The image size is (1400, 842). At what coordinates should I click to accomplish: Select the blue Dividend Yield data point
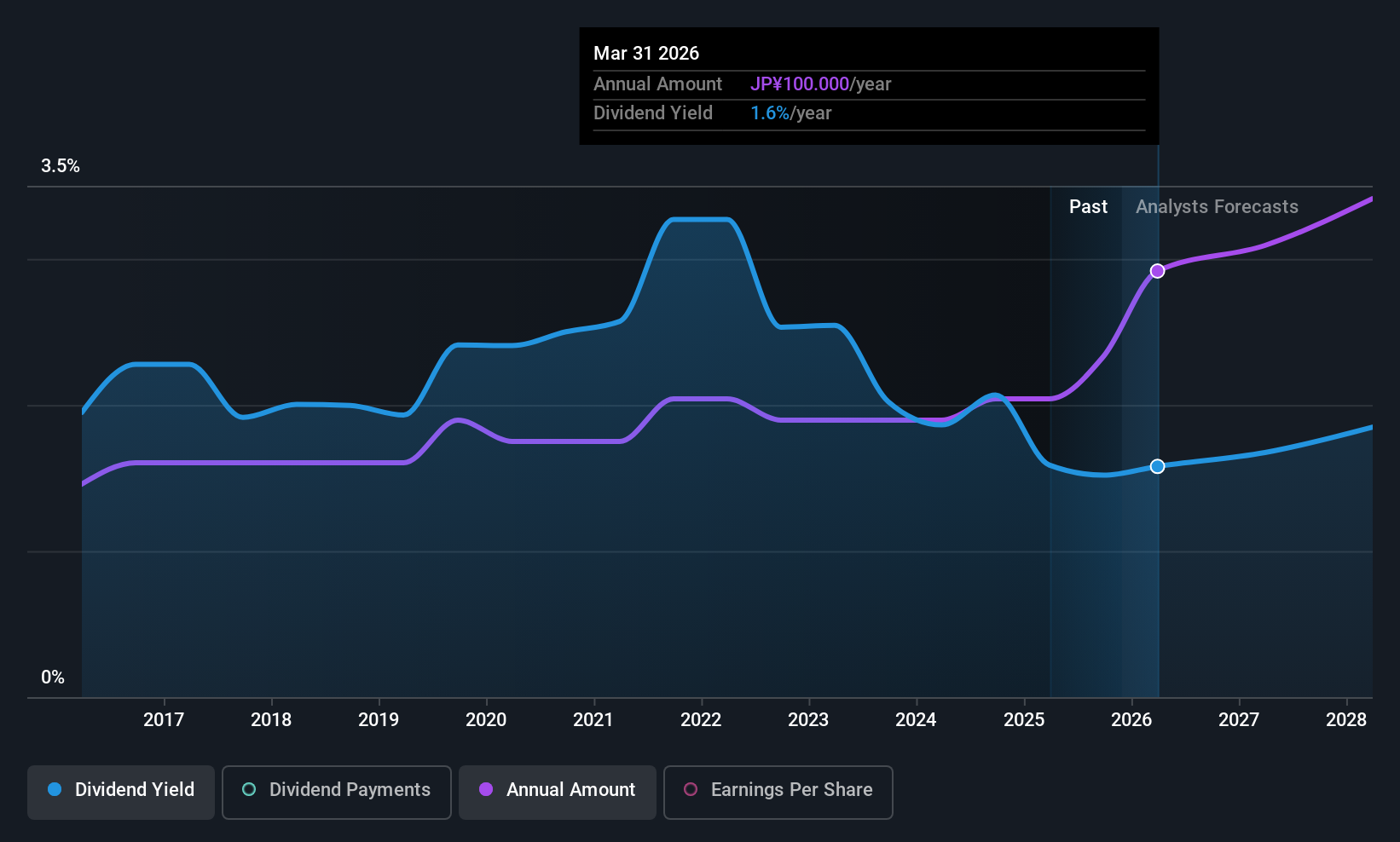[1157, 466]
